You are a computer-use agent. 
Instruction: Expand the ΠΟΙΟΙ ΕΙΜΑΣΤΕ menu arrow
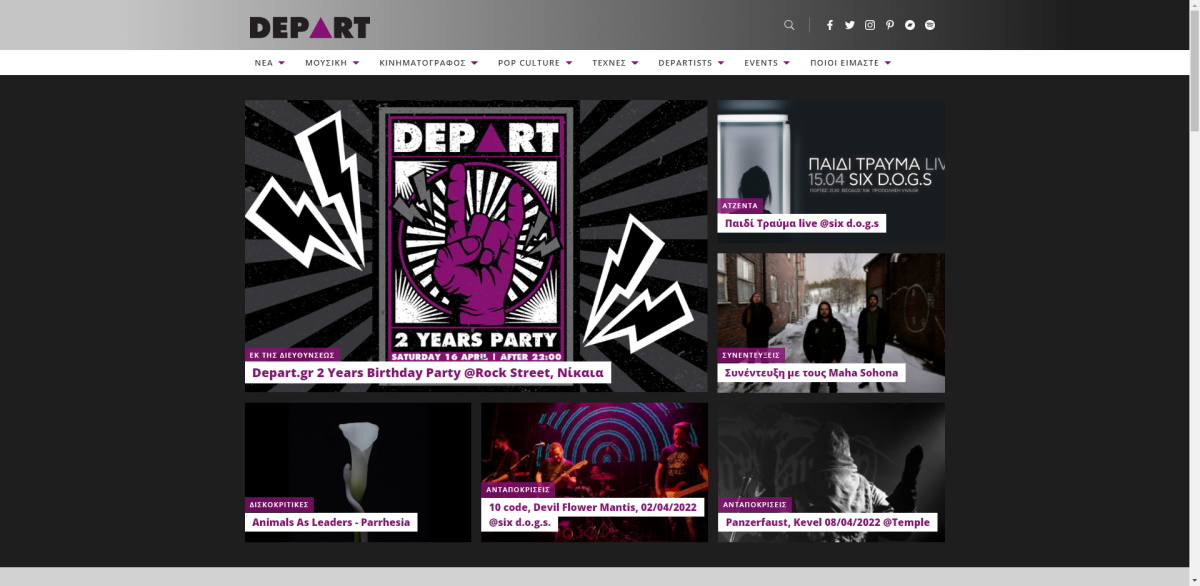click(x=888, y=63)
